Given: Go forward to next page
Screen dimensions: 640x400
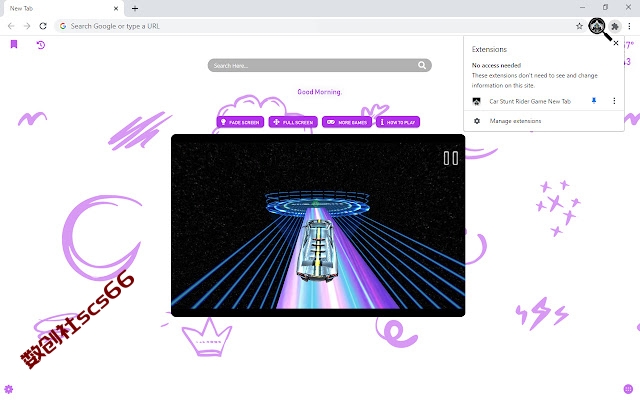Looking at the screenshot, I should (x=27, y=26).
